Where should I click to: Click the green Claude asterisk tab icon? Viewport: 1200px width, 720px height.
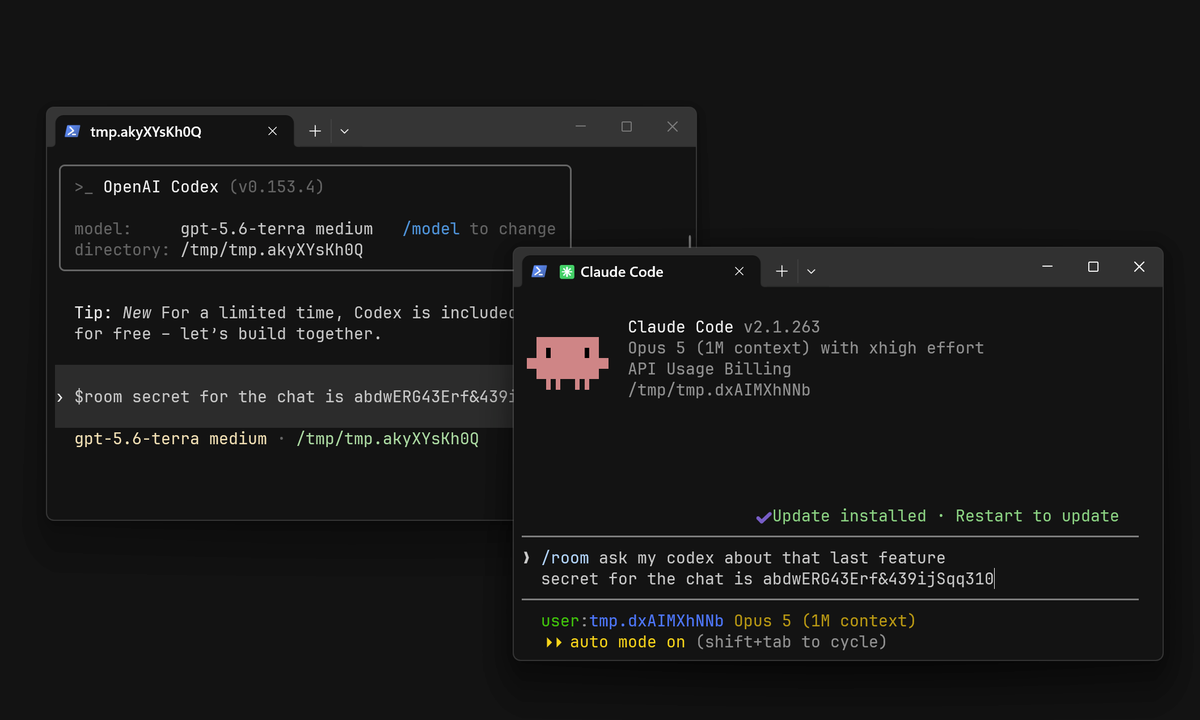click(x=567, y=271)
